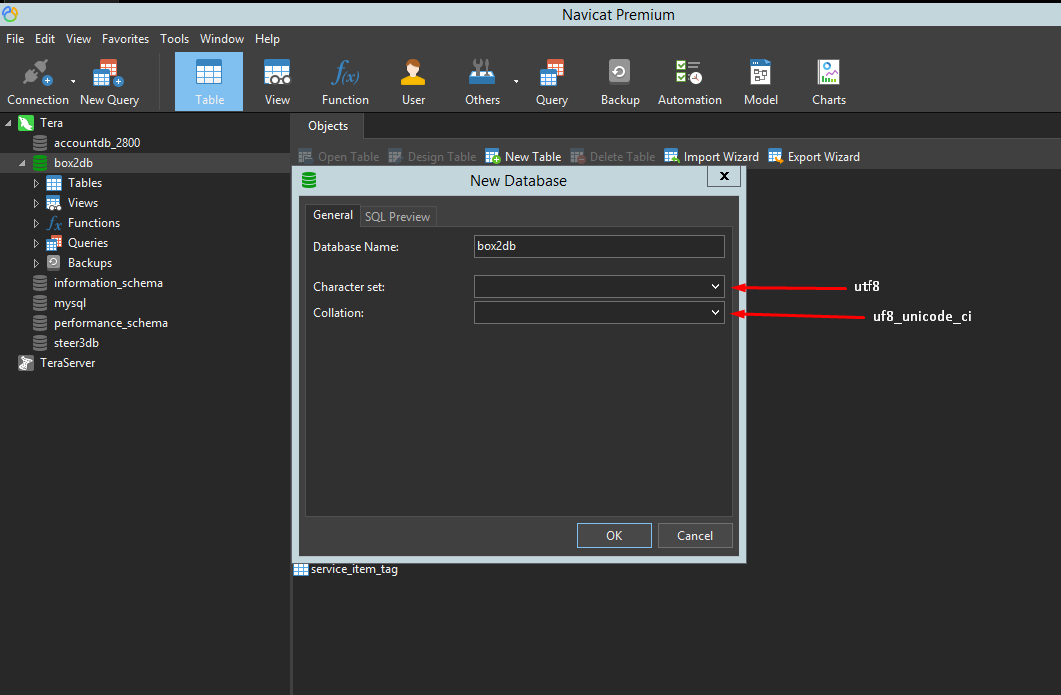Viewport: 1061px width, 695px height.
Task: Click New Table in object toolbar
Action: [x=523, y=157]
